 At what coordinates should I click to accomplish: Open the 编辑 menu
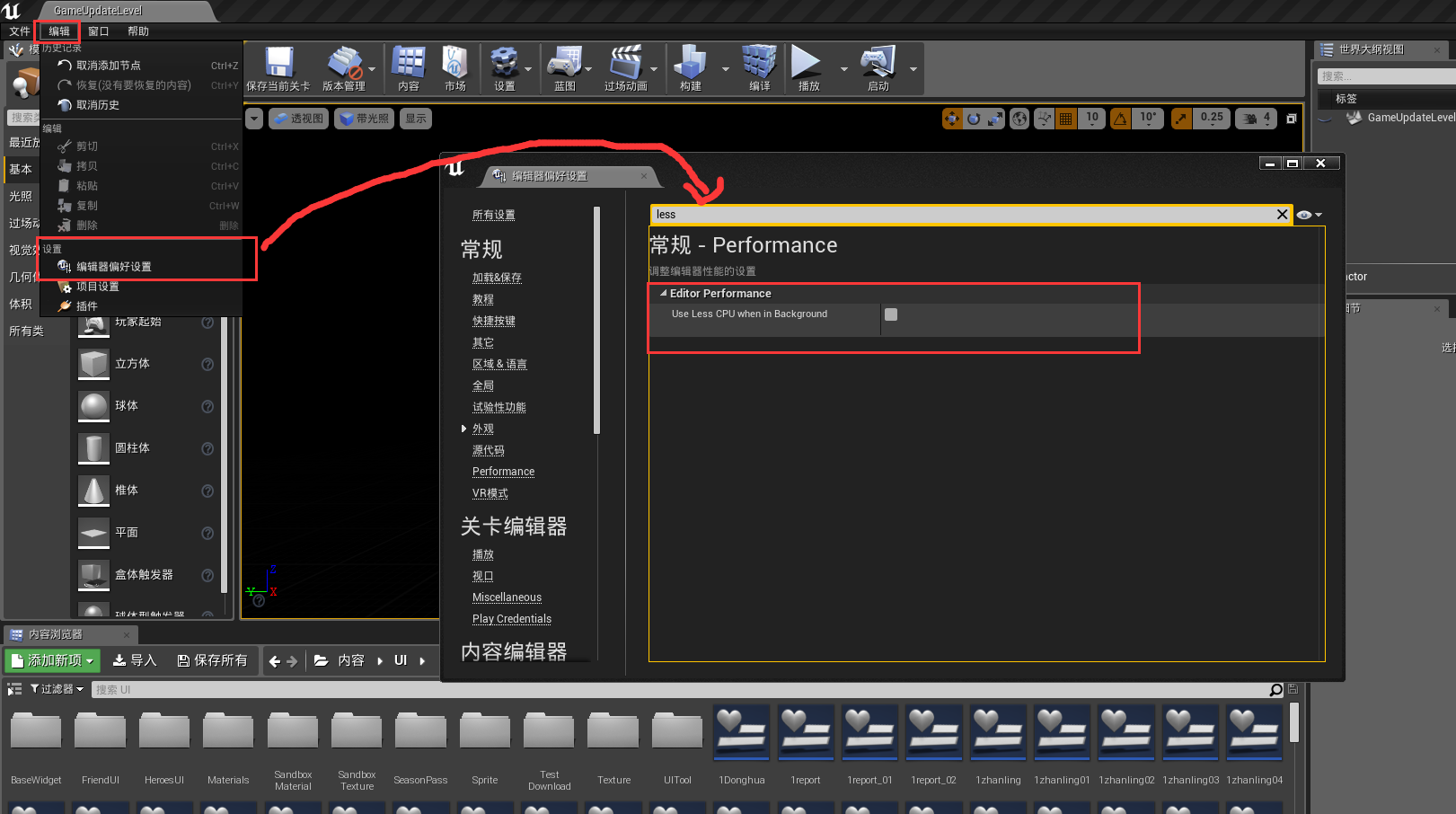(x=57, y=31)
